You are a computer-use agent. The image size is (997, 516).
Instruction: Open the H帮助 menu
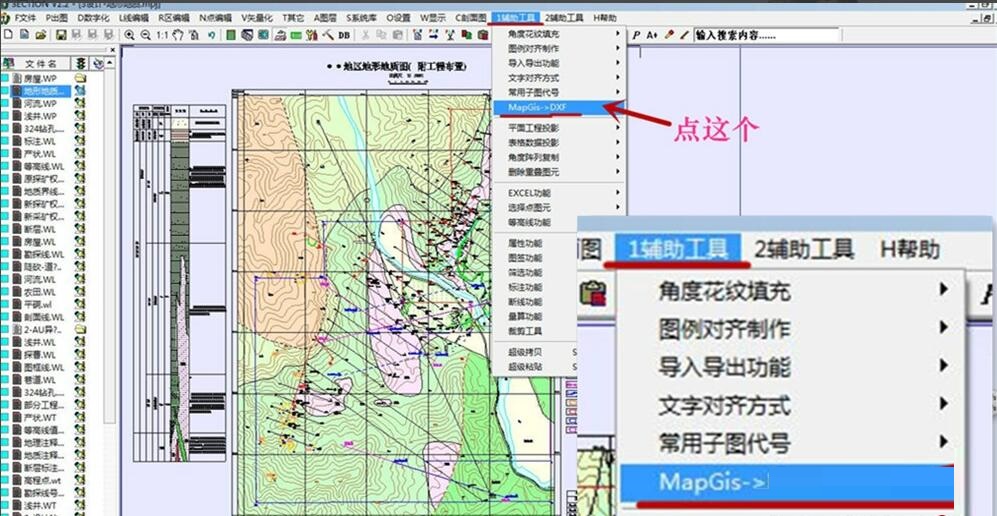click(604, 18)
